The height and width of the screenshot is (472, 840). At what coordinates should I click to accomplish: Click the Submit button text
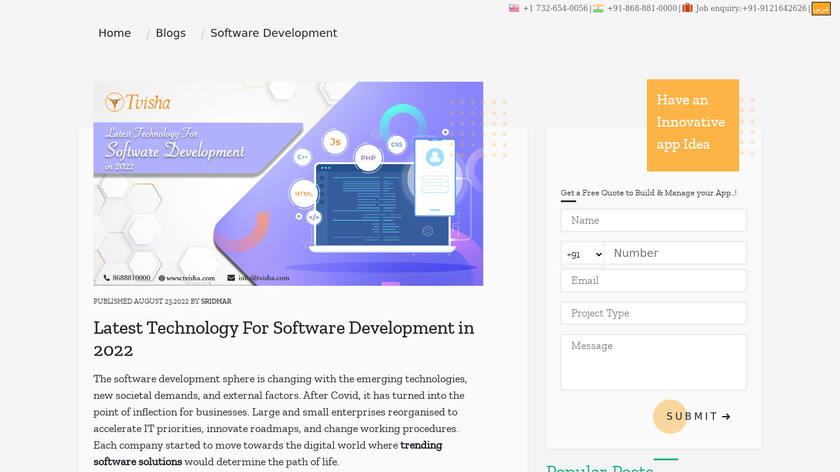691,416
